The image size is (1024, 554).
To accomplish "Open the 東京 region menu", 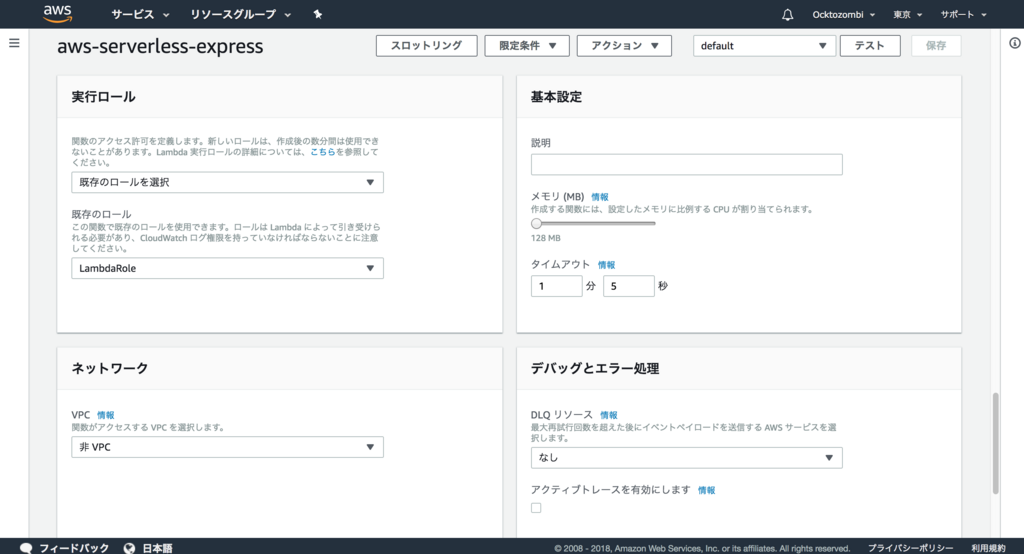I will (907, 14).
